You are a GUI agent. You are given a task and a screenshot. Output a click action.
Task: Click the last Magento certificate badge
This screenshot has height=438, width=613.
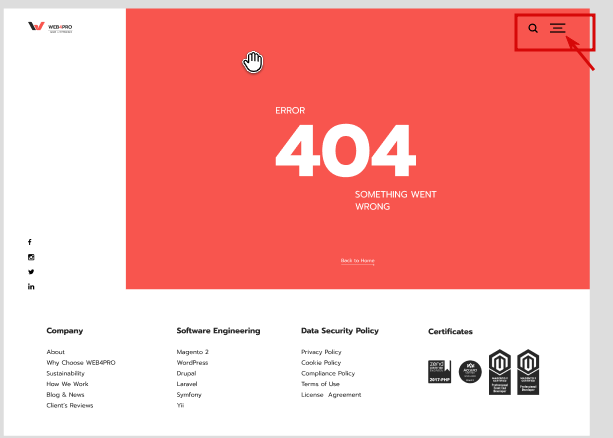coord(528,372)
